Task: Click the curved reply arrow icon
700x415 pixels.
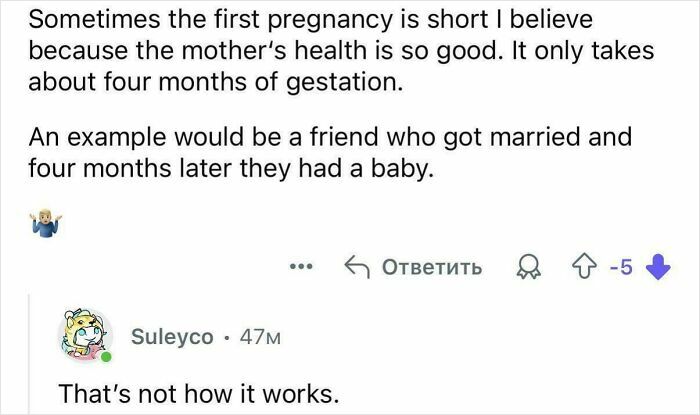Action: (x=355, y=268)
